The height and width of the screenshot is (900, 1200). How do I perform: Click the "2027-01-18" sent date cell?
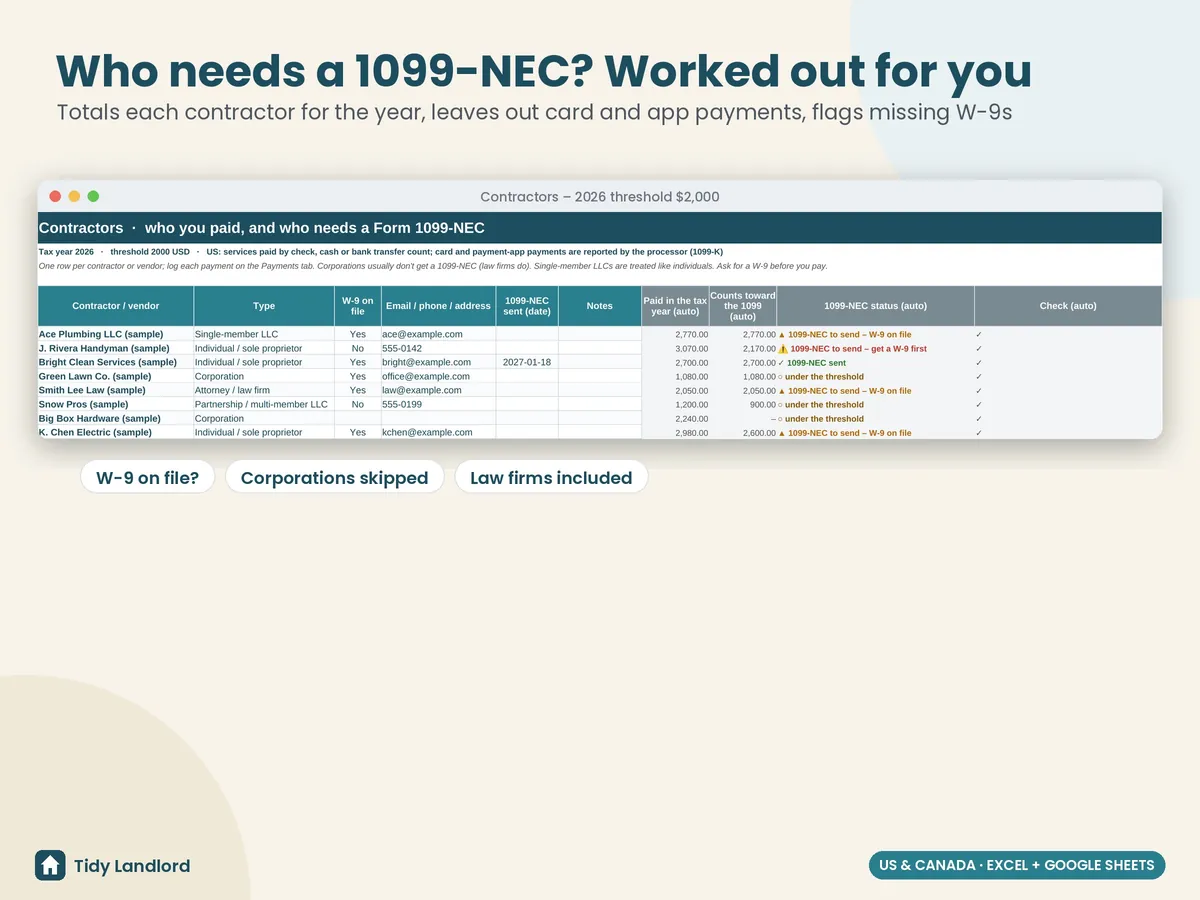click(527, 363)
